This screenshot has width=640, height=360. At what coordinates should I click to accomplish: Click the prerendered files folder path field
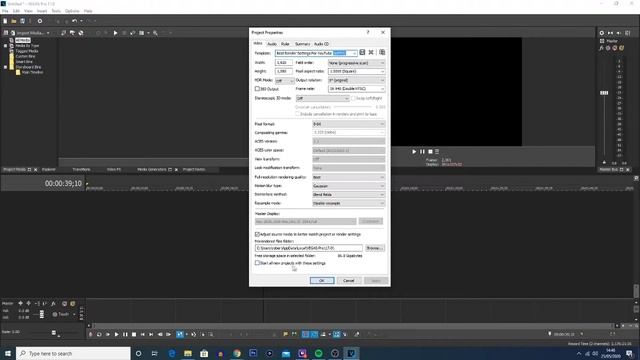point(309,248)
